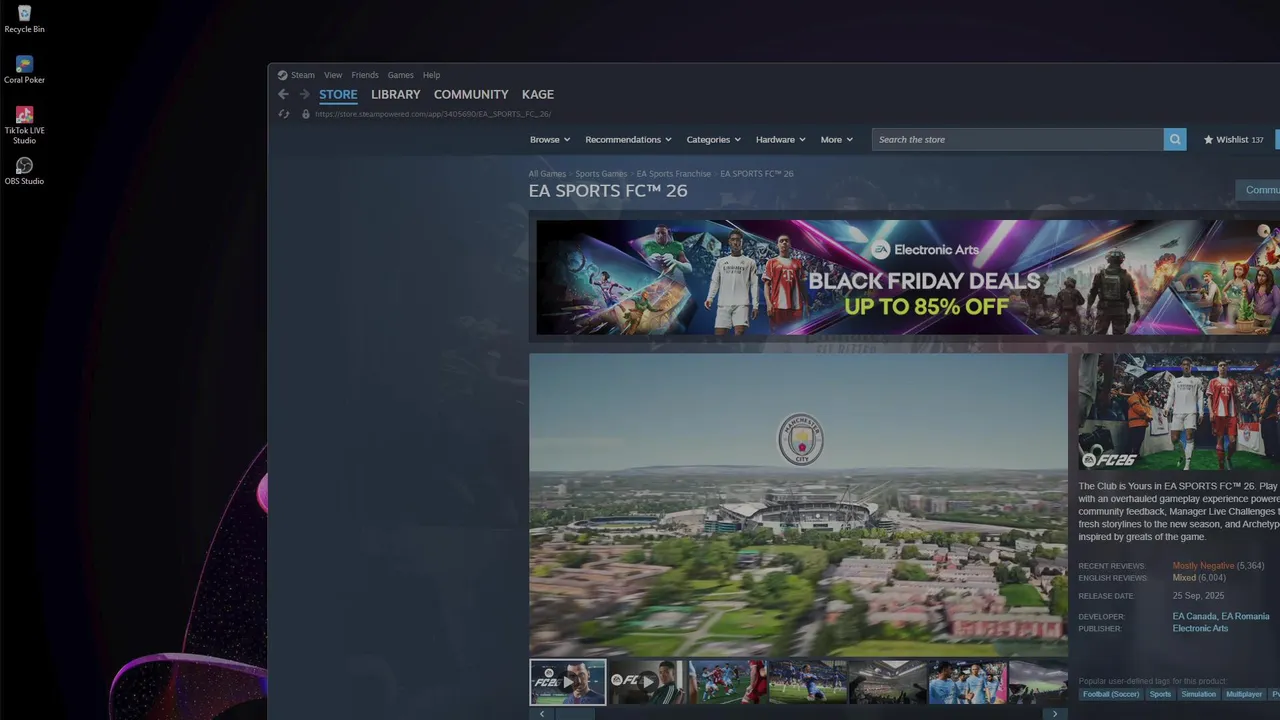The height and width of the screenshot is (720, 1280).
Task: Open Recycle Bin desktop icon
Action: 24,19
